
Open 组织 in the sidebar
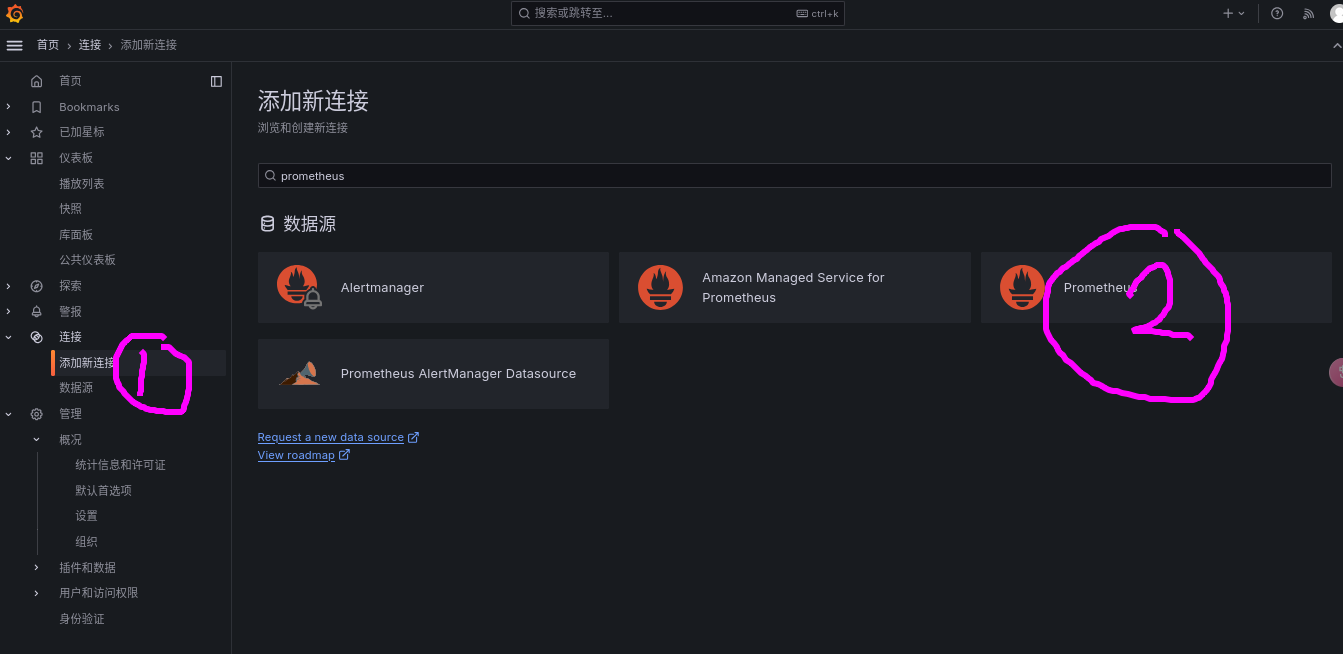(86, 542)
